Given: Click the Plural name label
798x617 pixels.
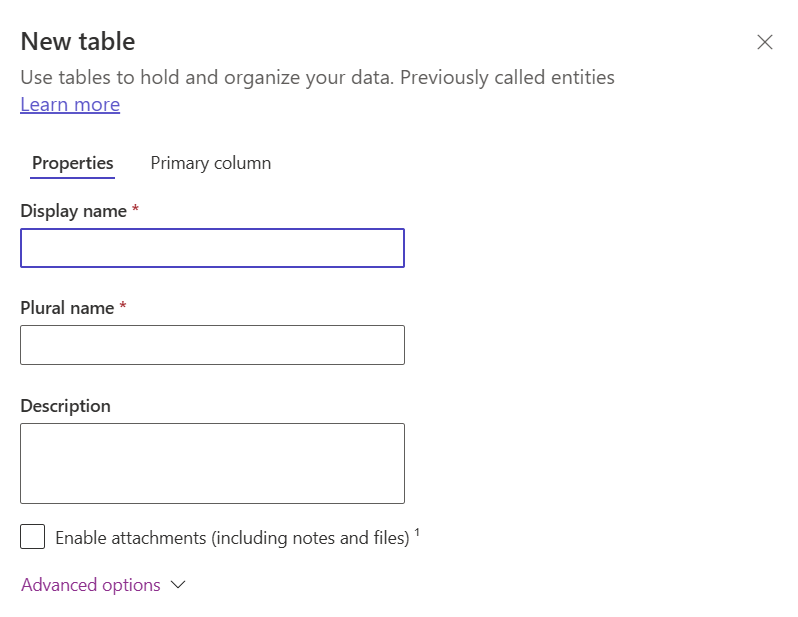Looking at the screenshot, I should point(67,308).
